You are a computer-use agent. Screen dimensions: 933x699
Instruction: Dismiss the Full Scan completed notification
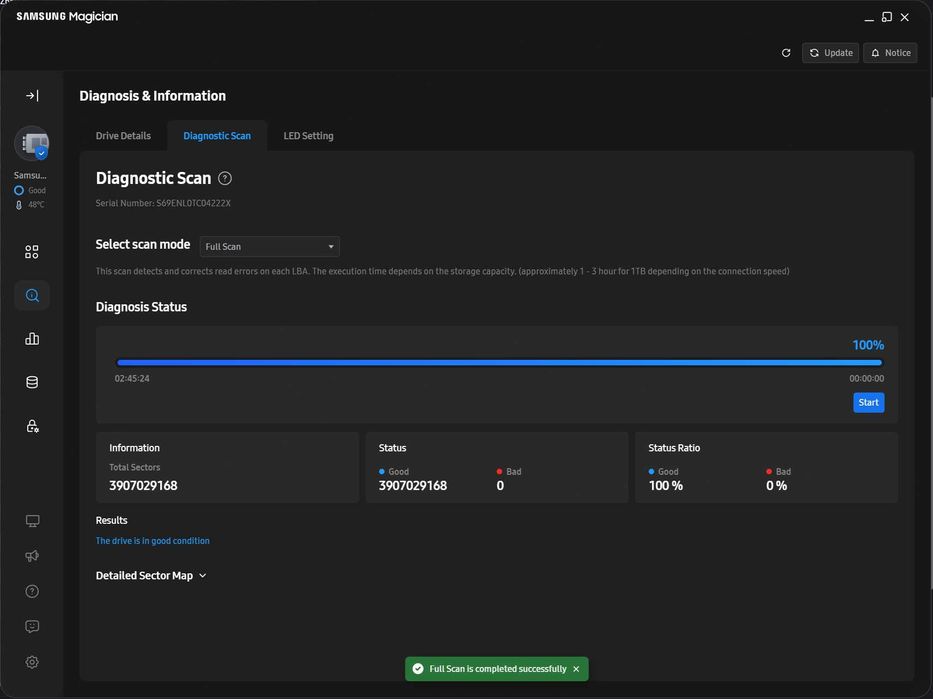click(576, 669)
